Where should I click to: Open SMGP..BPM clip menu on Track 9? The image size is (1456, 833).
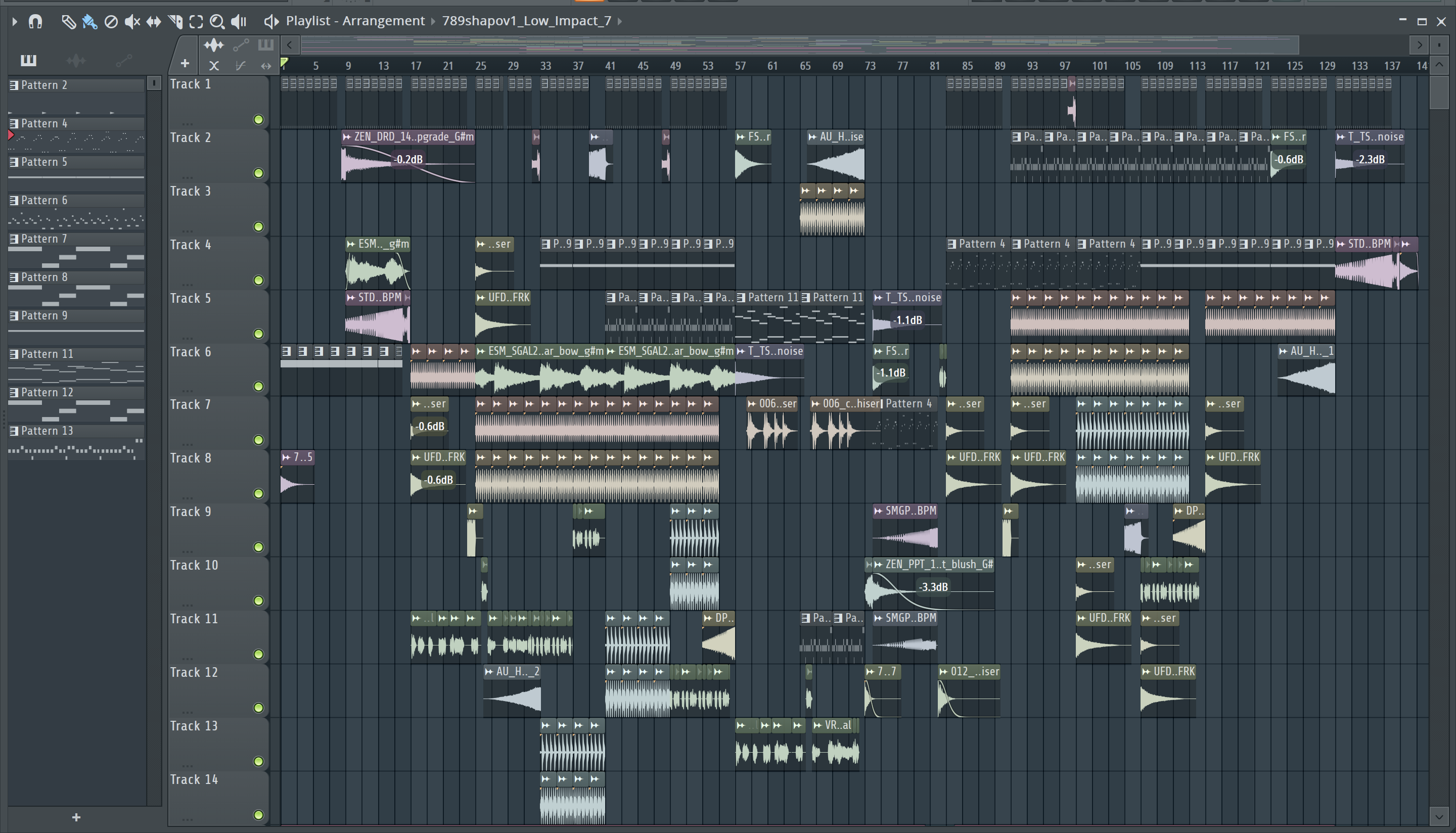tap(878, 511)
